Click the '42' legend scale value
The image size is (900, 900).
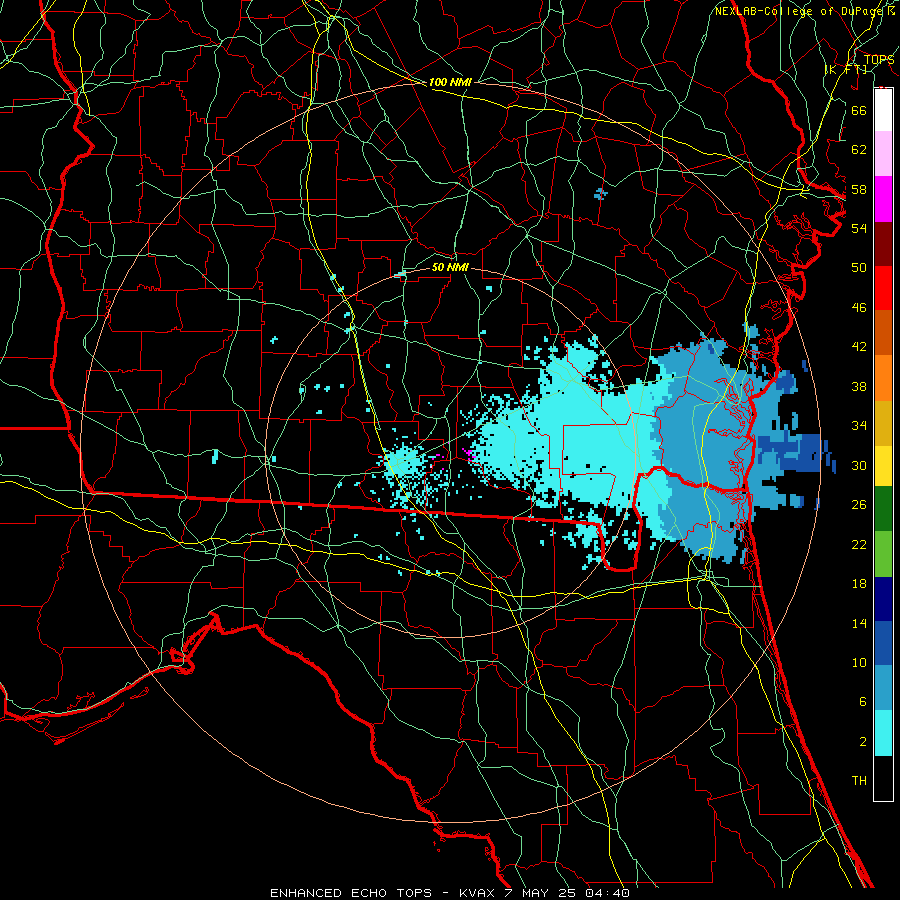[859, 347]
